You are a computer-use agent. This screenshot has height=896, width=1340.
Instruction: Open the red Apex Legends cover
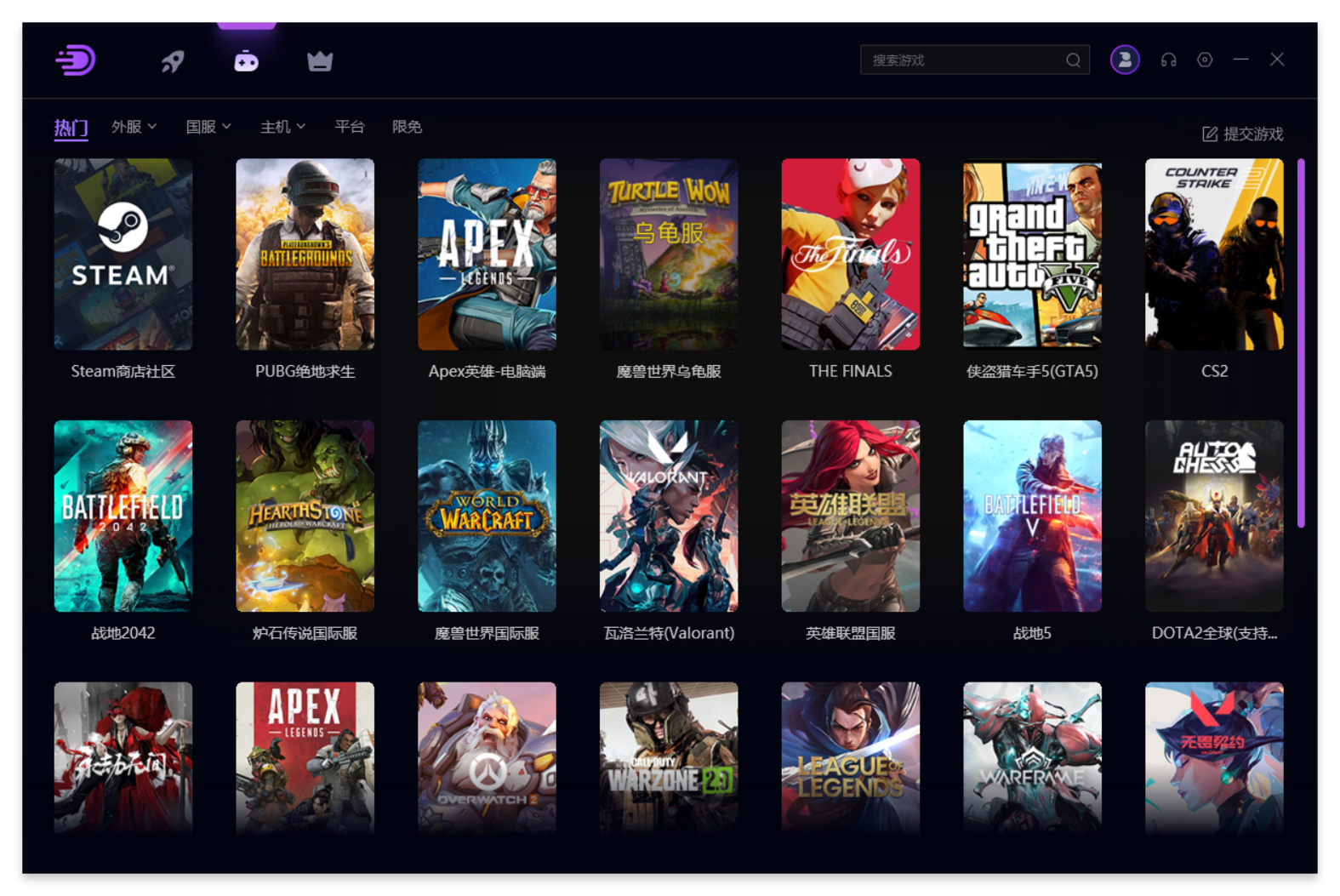click(x=305, y=758)
